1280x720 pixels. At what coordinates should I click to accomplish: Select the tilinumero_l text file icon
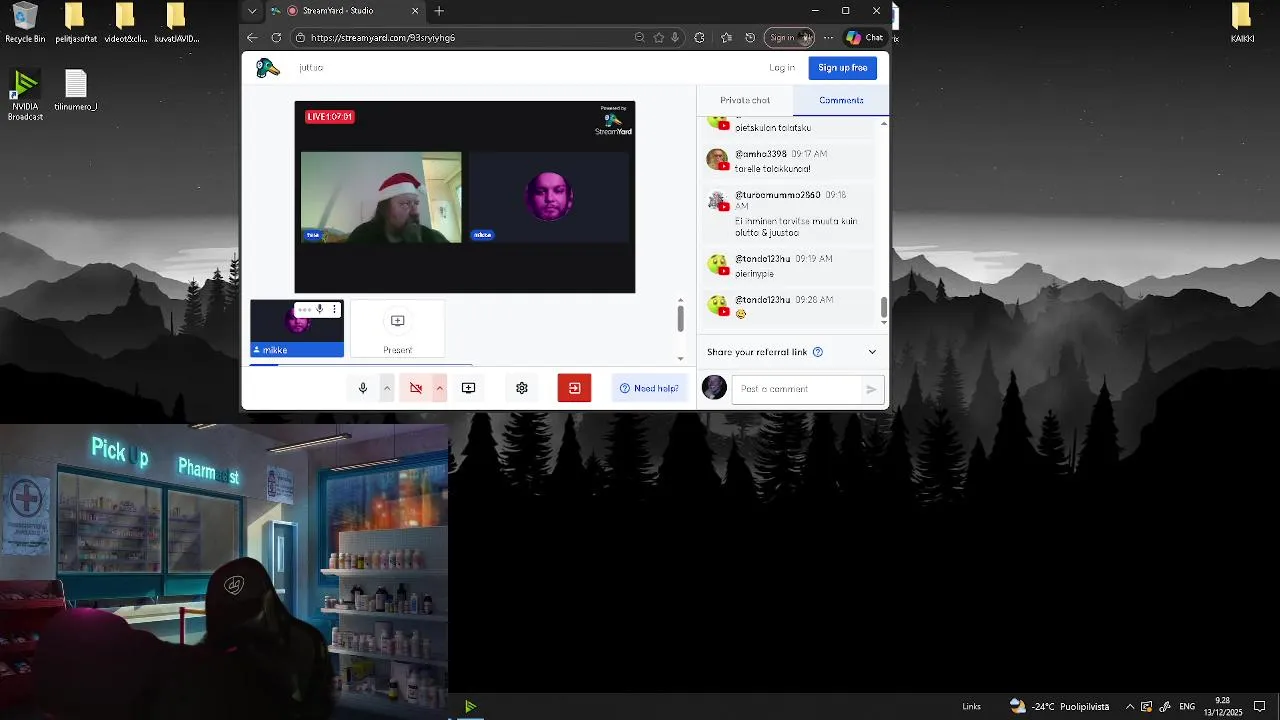click(x=76, y=90)
